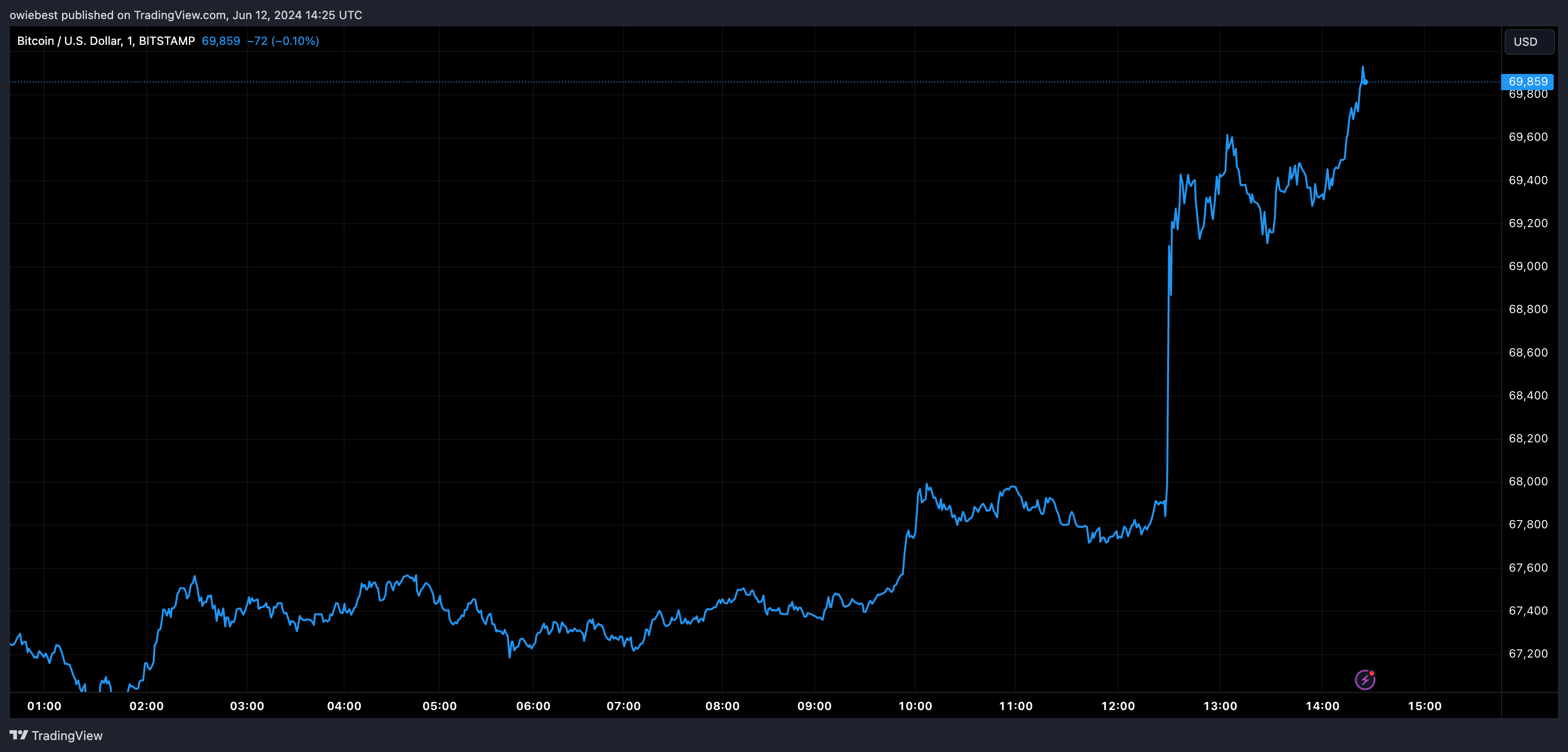Click the 69,600 price axis label
Viewport: 1568px width, 752px height.
(1528, 137)
